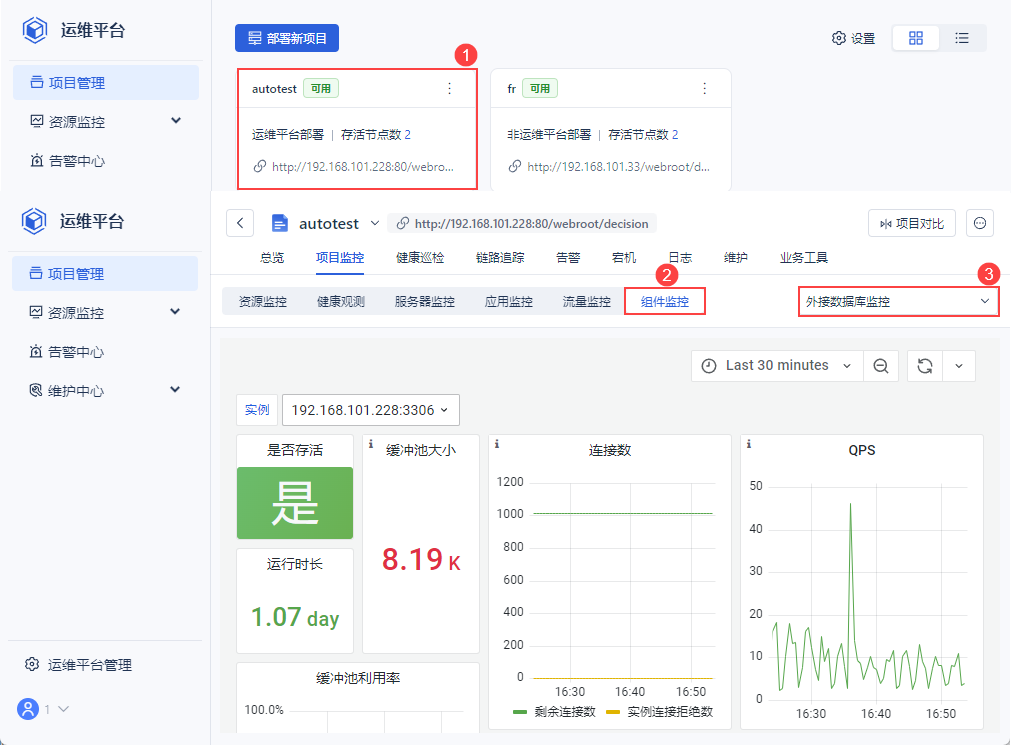
Task: Expand 资源监控 in the lower sidebar
Action: pyautogui.click(x=175, y=312)
